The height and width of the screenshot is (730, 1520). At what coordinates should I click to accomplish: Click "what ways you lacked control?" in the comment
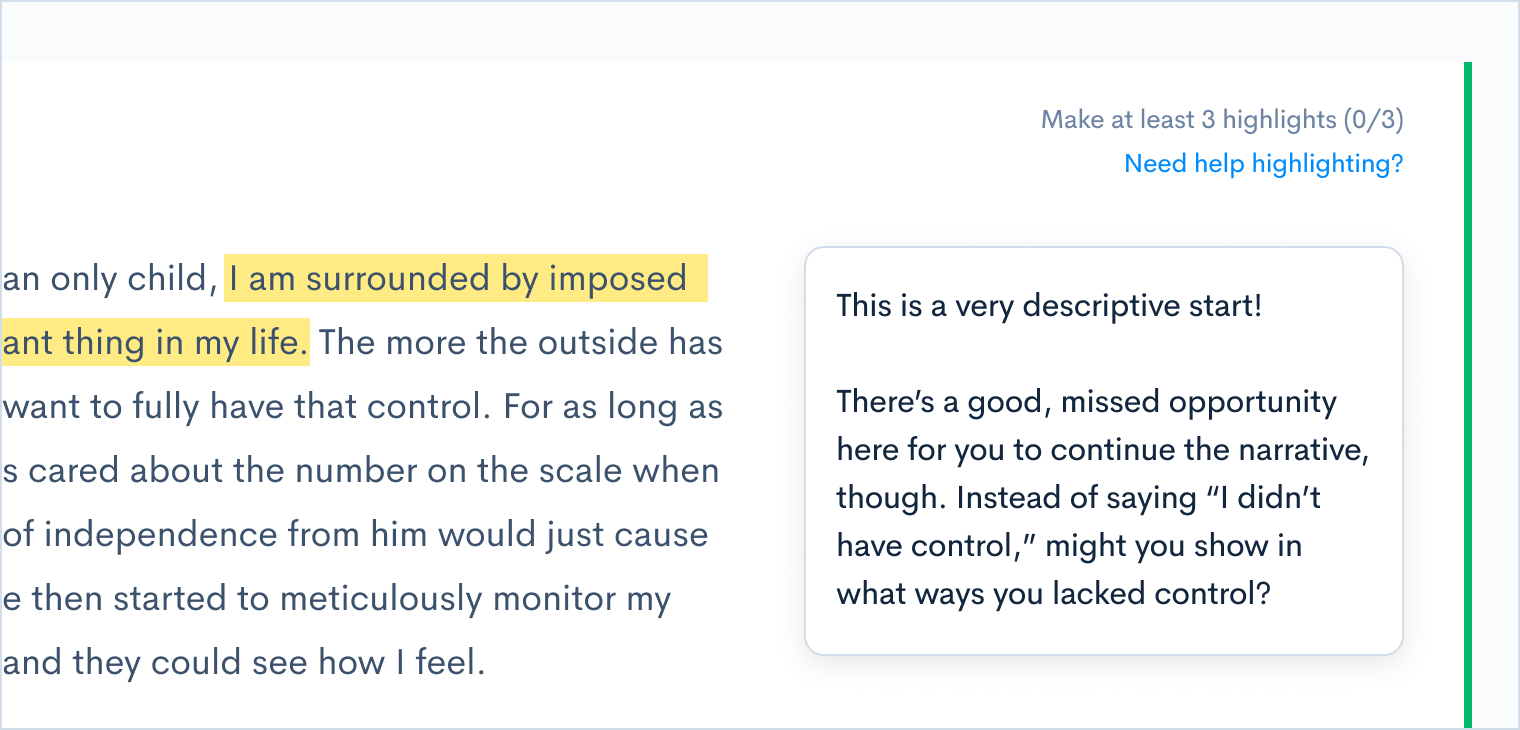(x=1053, y=594)
